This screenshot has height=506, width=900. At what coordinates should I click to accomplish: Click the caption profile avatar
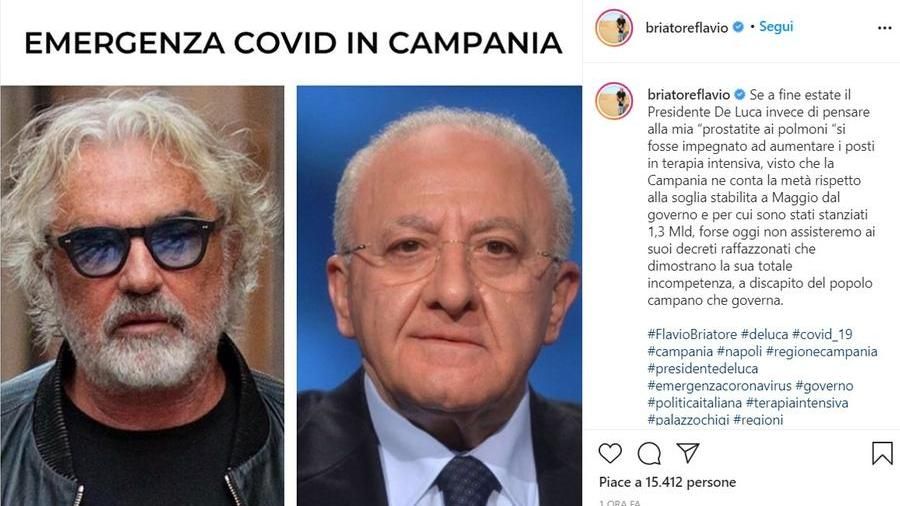[x=614, y=100]
